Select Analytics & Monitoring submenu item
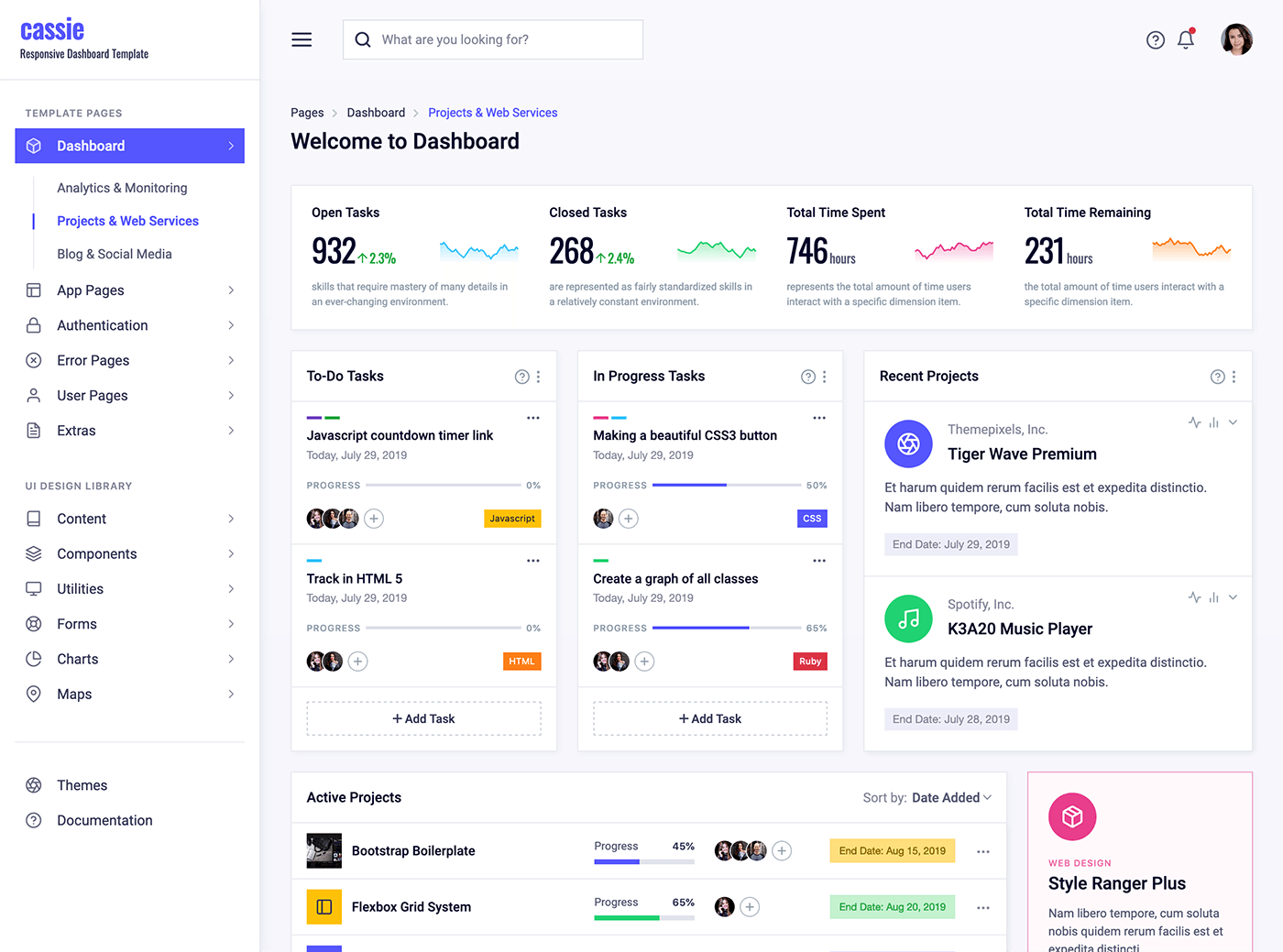The image size is (1283, 952). [x=122, y=188]
